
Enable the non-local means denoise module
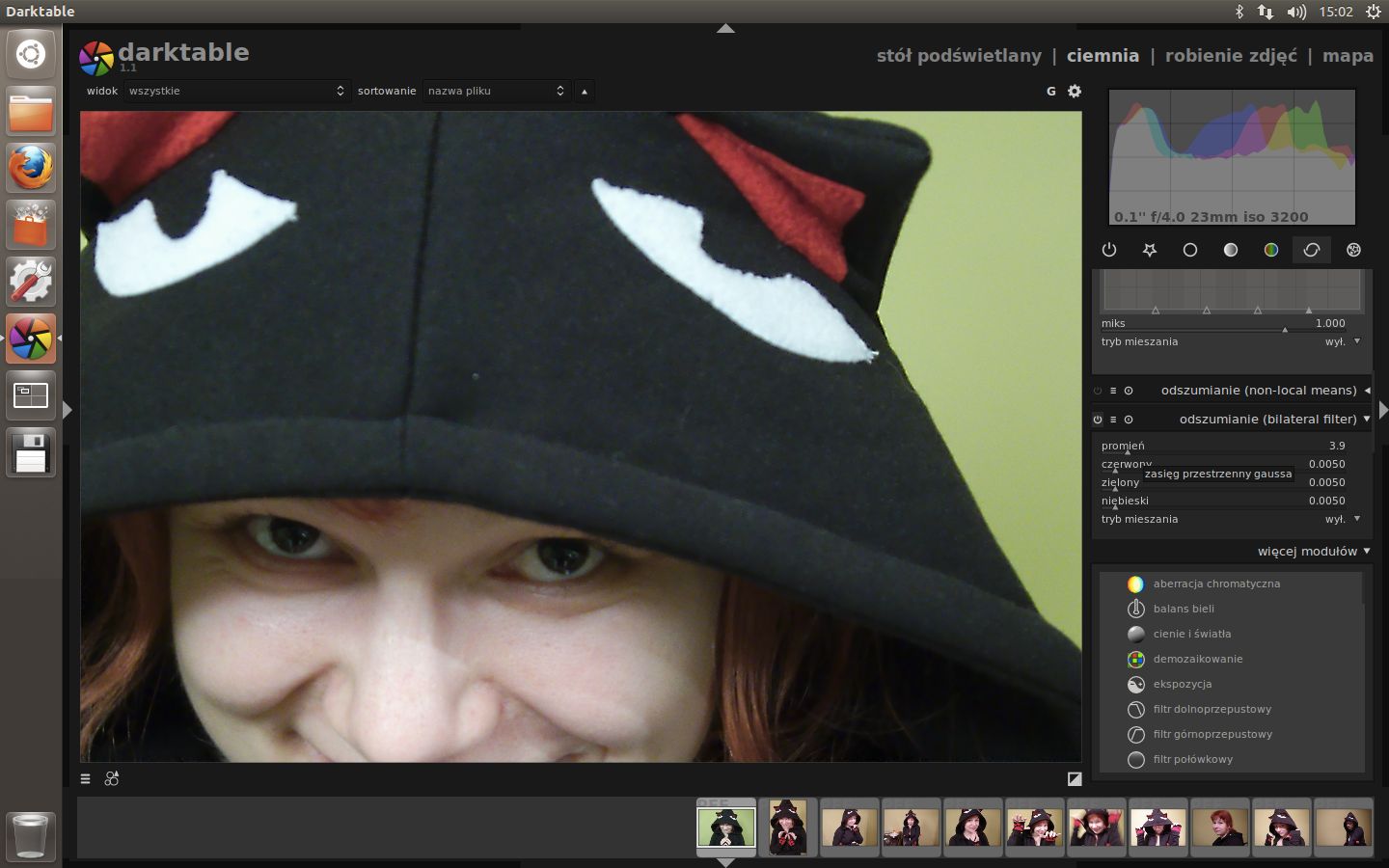(x=1098, y=391)
